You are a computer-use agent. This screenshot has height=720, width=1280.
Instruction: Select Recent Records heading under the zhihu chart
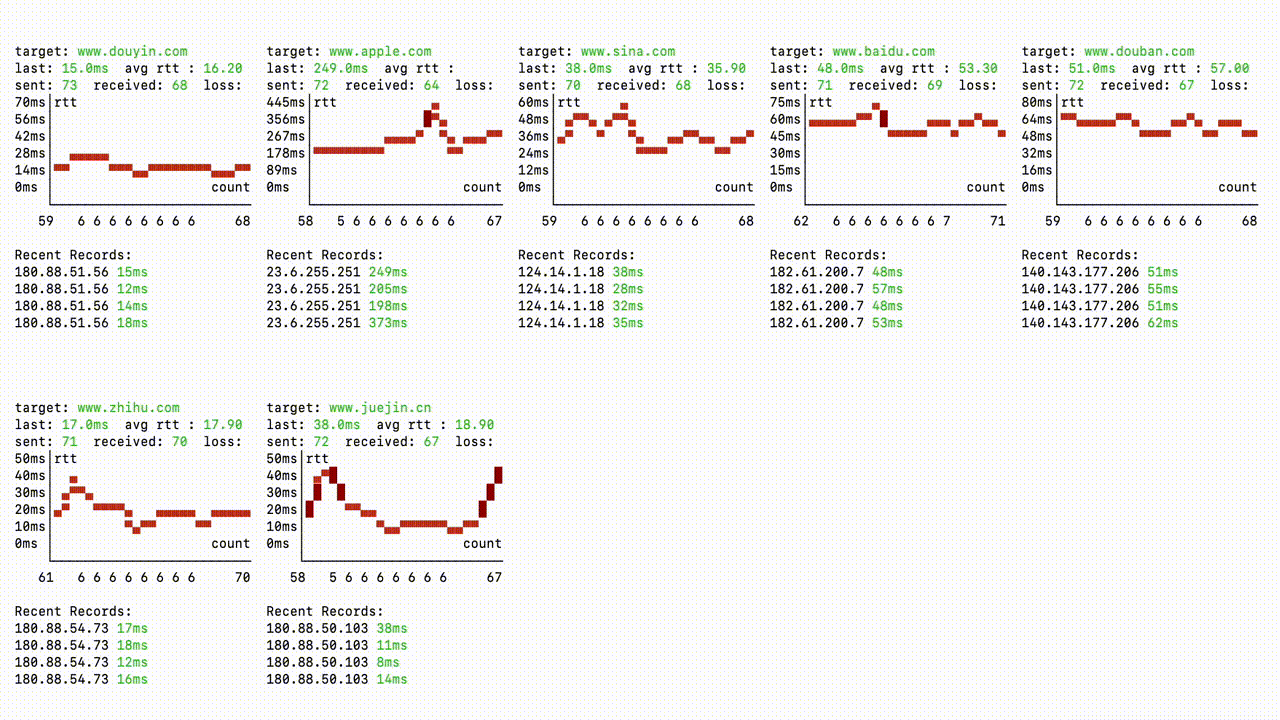73,611
